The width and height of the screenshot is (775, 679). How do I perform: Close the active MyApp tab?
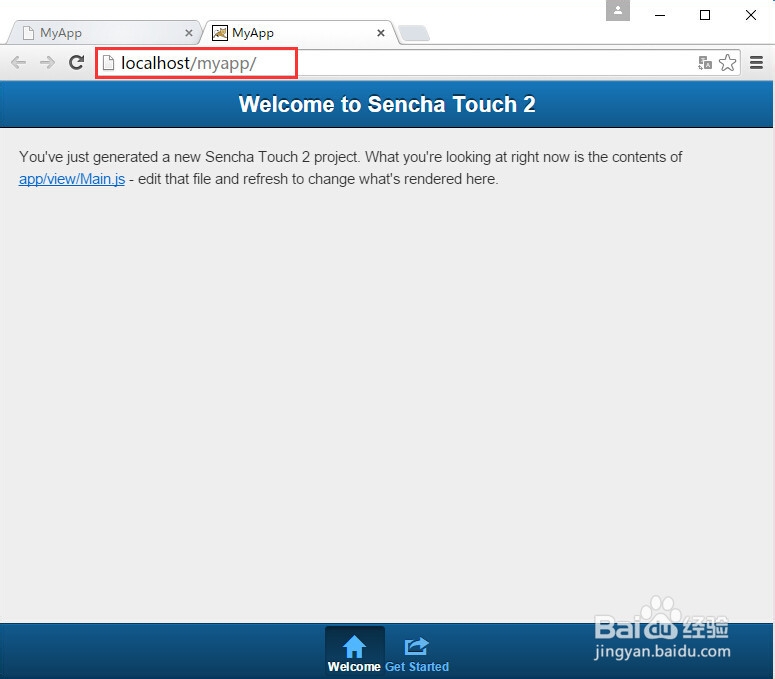click(381, 33)
